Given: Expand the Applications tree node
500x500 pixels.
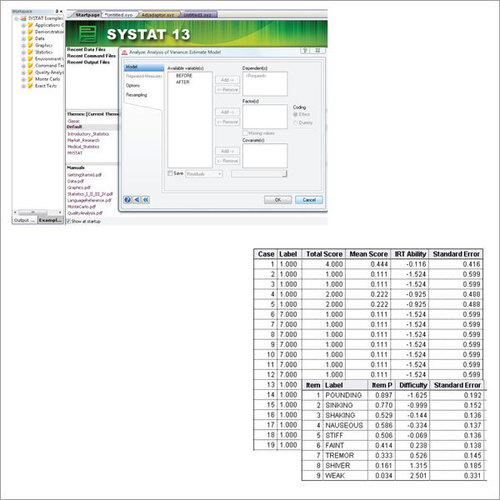Looking at the screenshot, I should [x=24, y=25].
